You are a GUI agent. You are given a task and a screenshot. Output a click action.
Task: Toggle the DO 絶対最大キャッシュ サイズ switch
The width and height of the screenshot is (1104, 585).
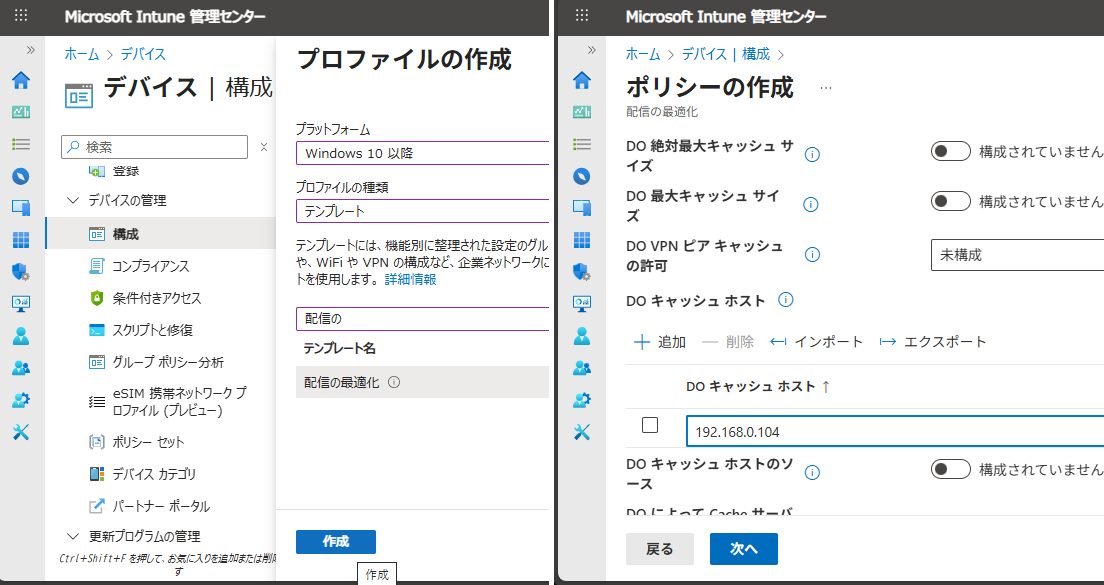949,150
